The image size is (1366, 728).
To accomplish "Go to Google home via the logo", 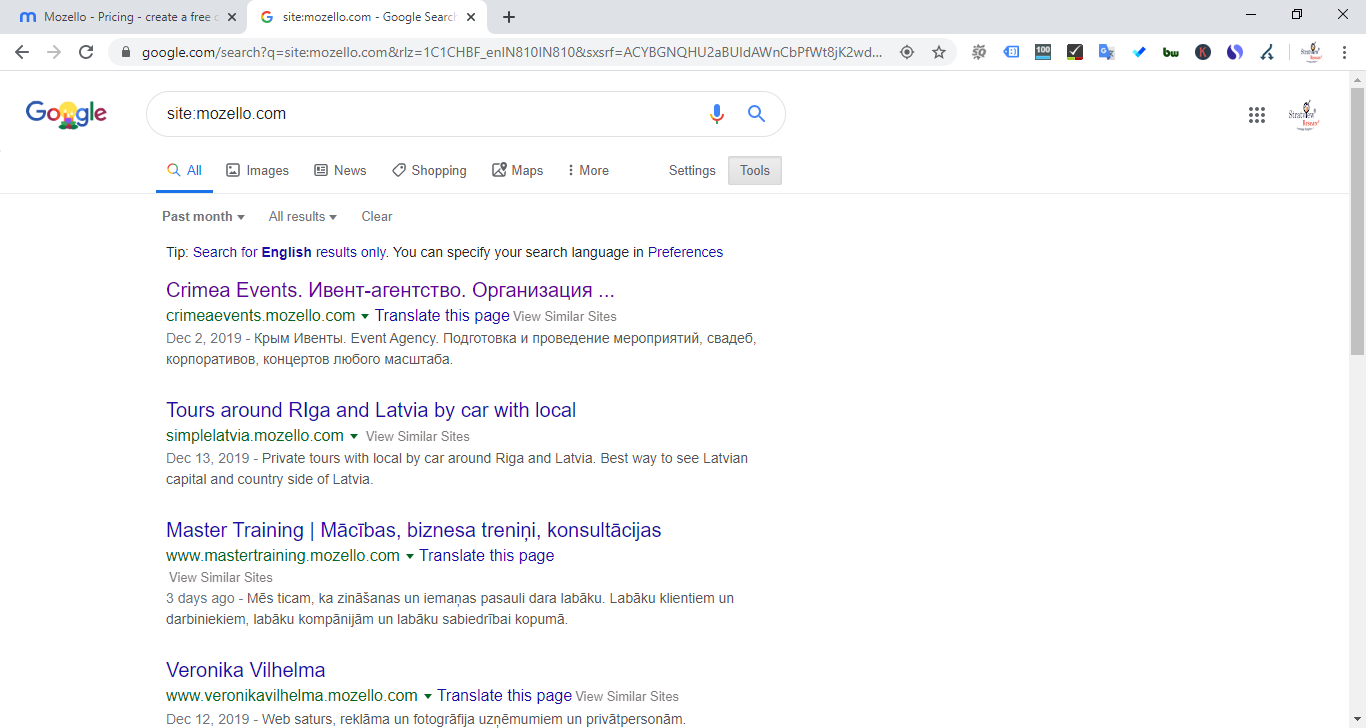I will (x=66, y=114).
